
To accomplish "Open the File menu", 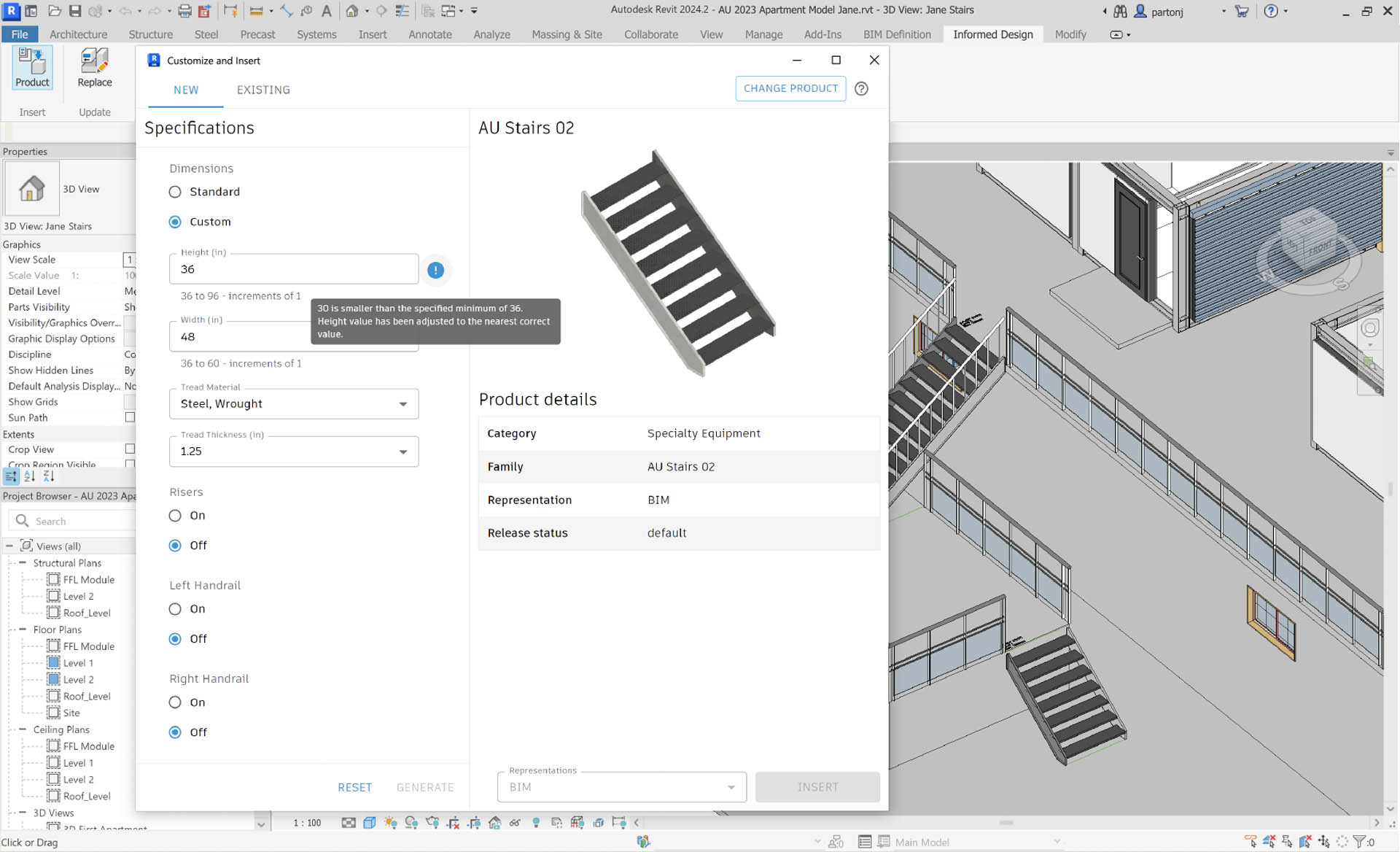I will pyautogui.click(x=20, y=34).
